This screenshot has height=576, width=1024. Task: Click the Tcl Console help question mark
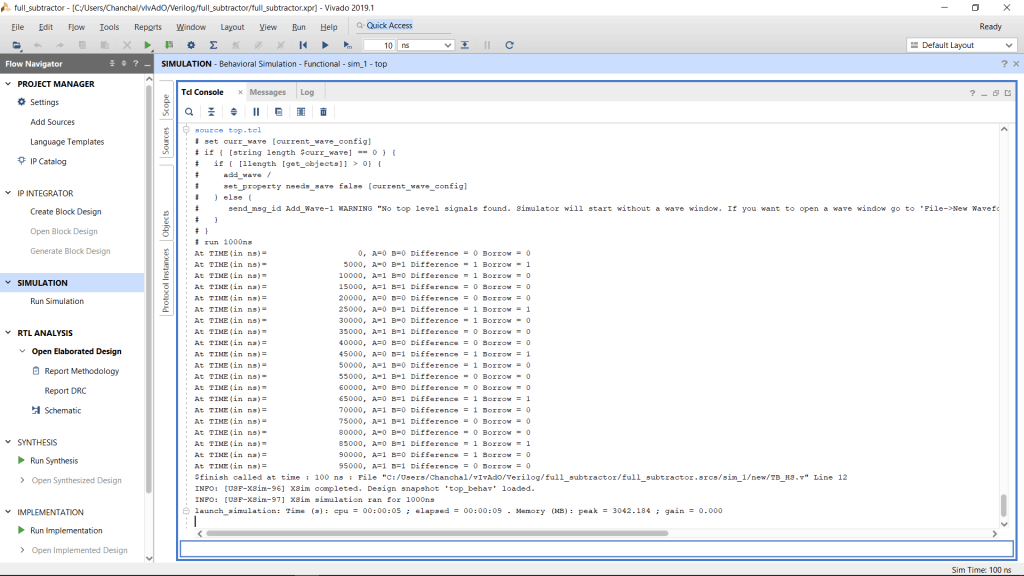pyautogui.click(x=972, y=93)
